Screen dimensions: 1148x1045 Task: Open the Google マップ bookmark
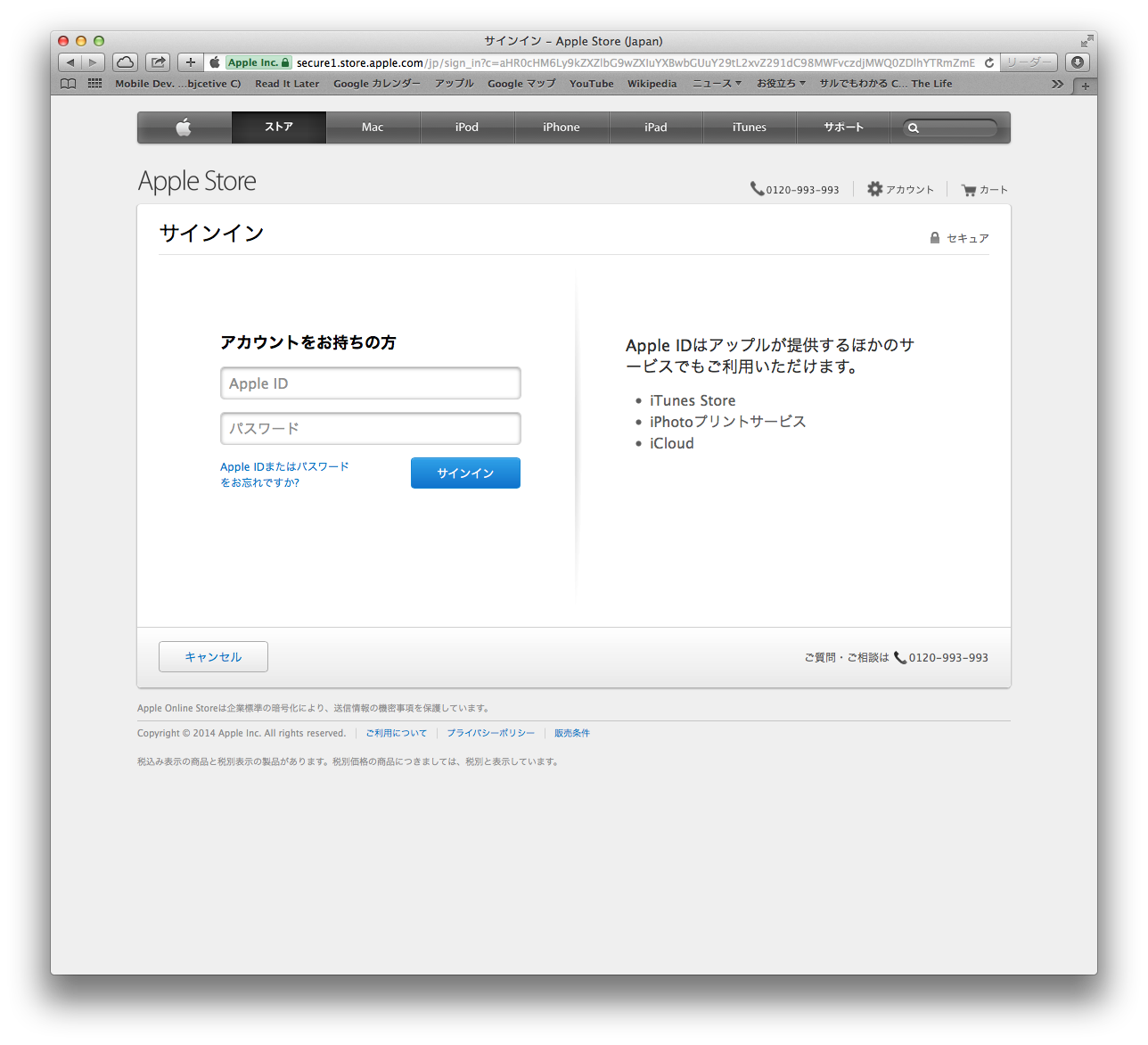click(x=521, y=84)
